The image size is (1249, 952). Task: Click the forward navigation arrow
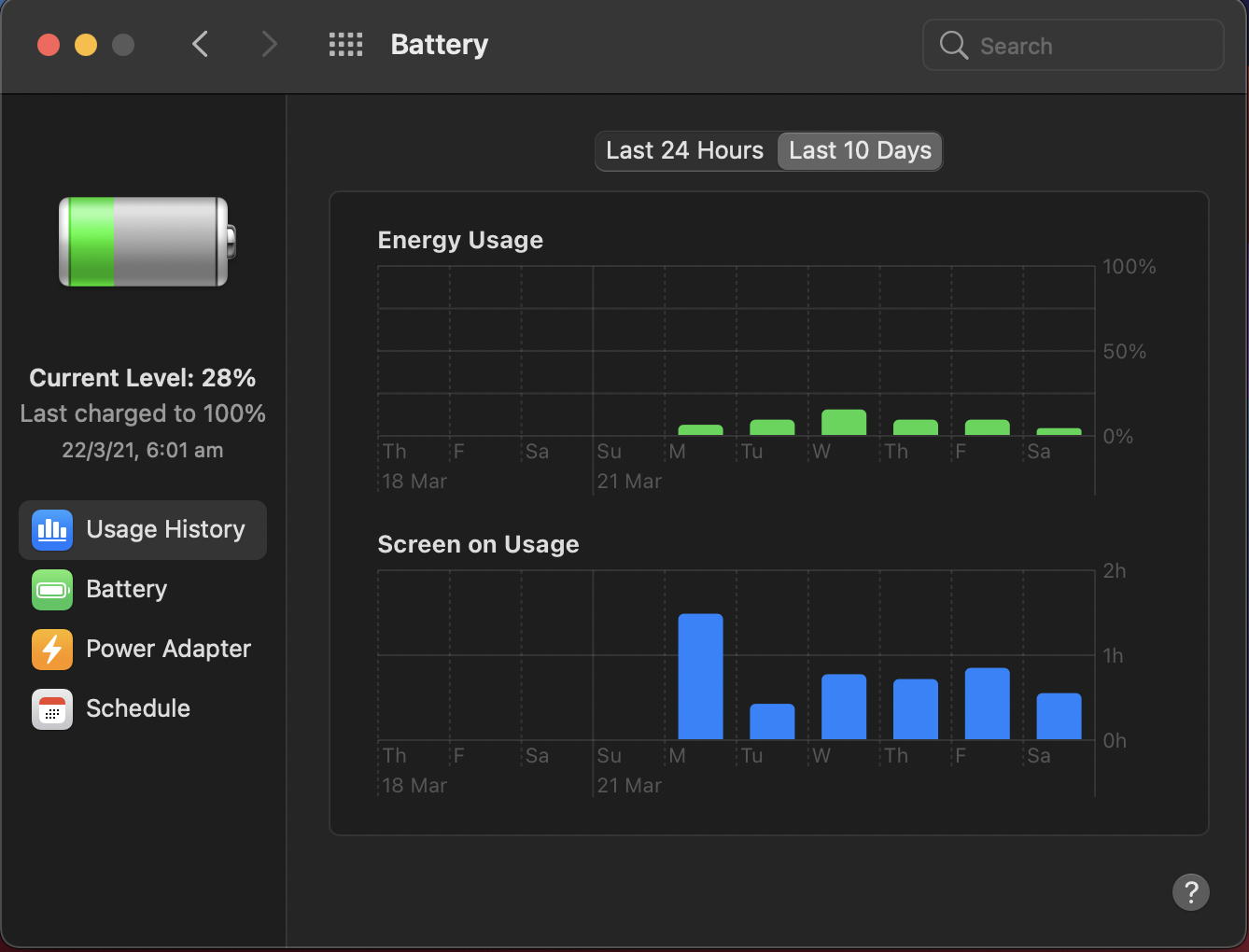(x=270, y=44)
